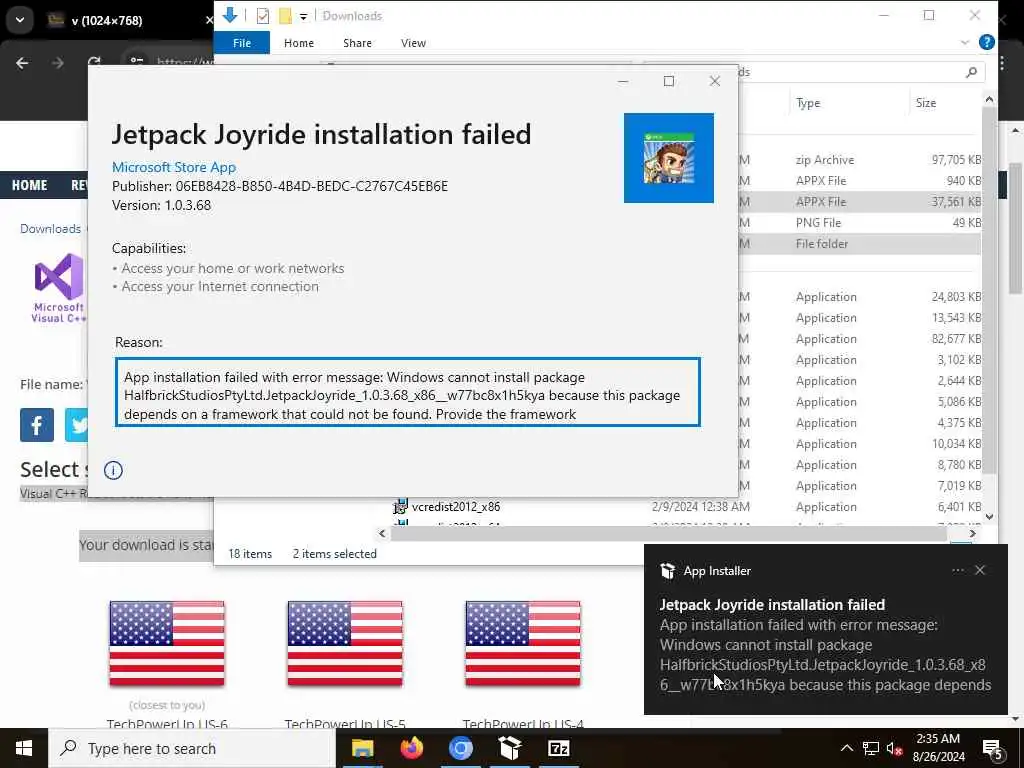This screenshot has width=1024, height=768.
Task: Open Firefox from the taskbar
Action: pyautogui.click(x=411, y=748)
